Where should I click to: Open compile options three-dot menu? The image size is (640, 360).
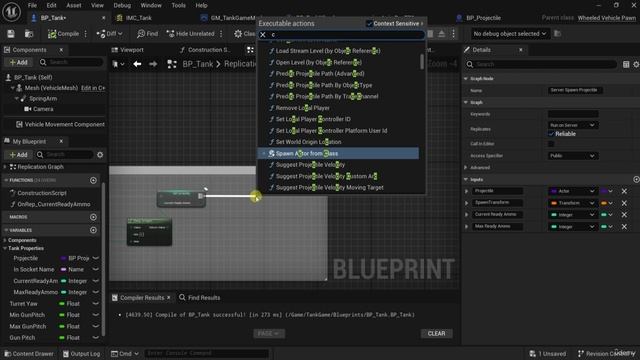(85, 34)
